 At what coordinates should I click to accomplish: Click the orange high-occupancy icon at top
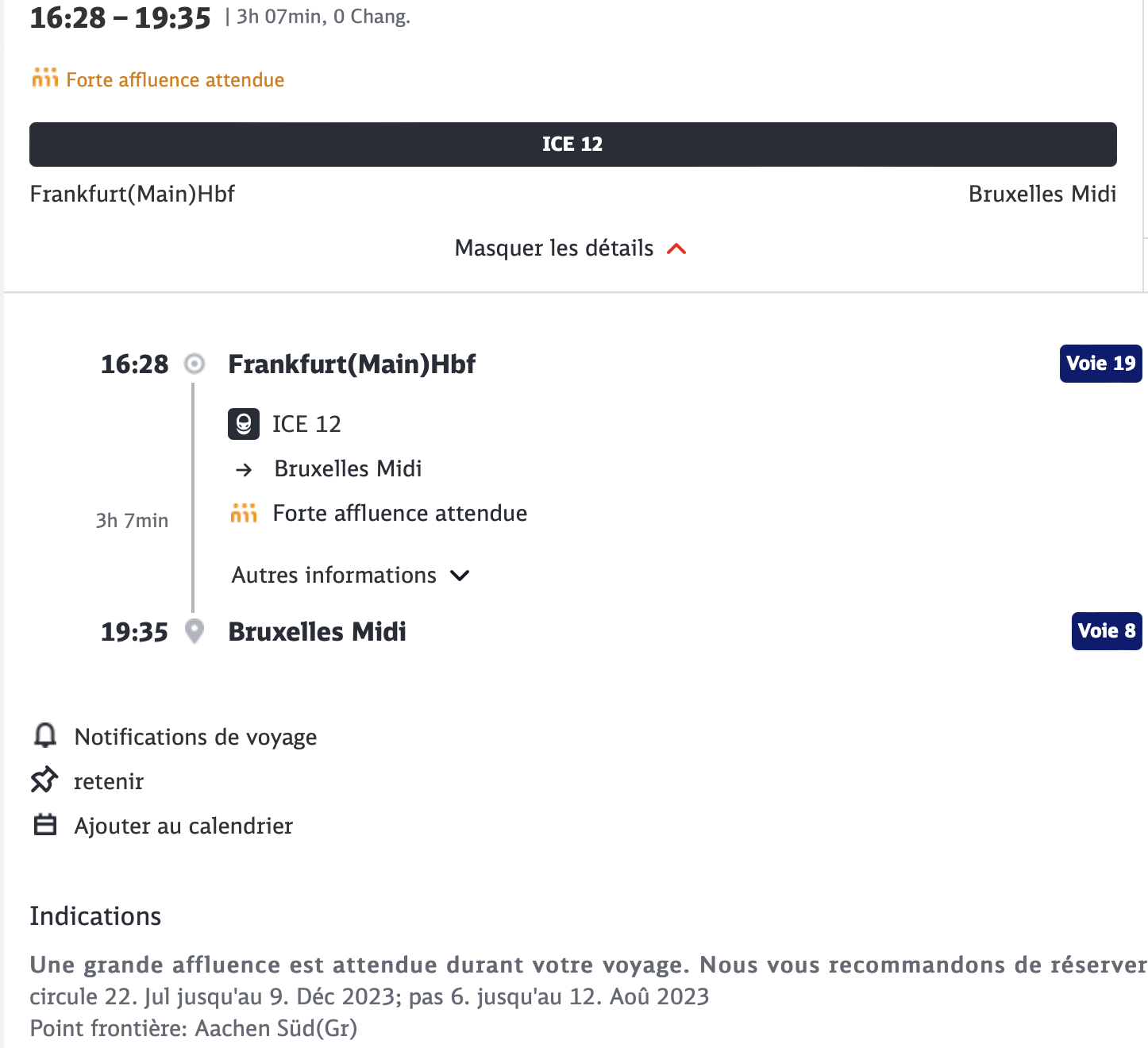point(45,78)
